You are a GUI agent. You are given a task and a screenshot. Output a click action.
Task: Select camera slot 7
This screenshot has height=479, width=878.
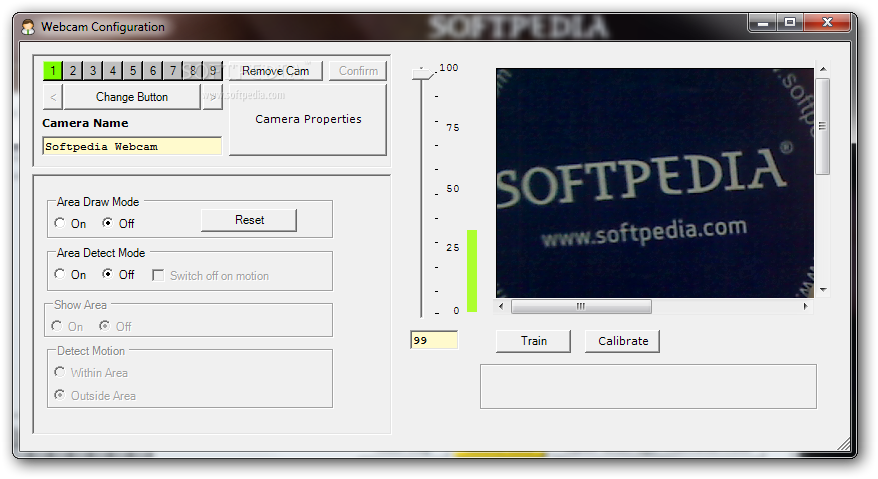tap(172, 71)
